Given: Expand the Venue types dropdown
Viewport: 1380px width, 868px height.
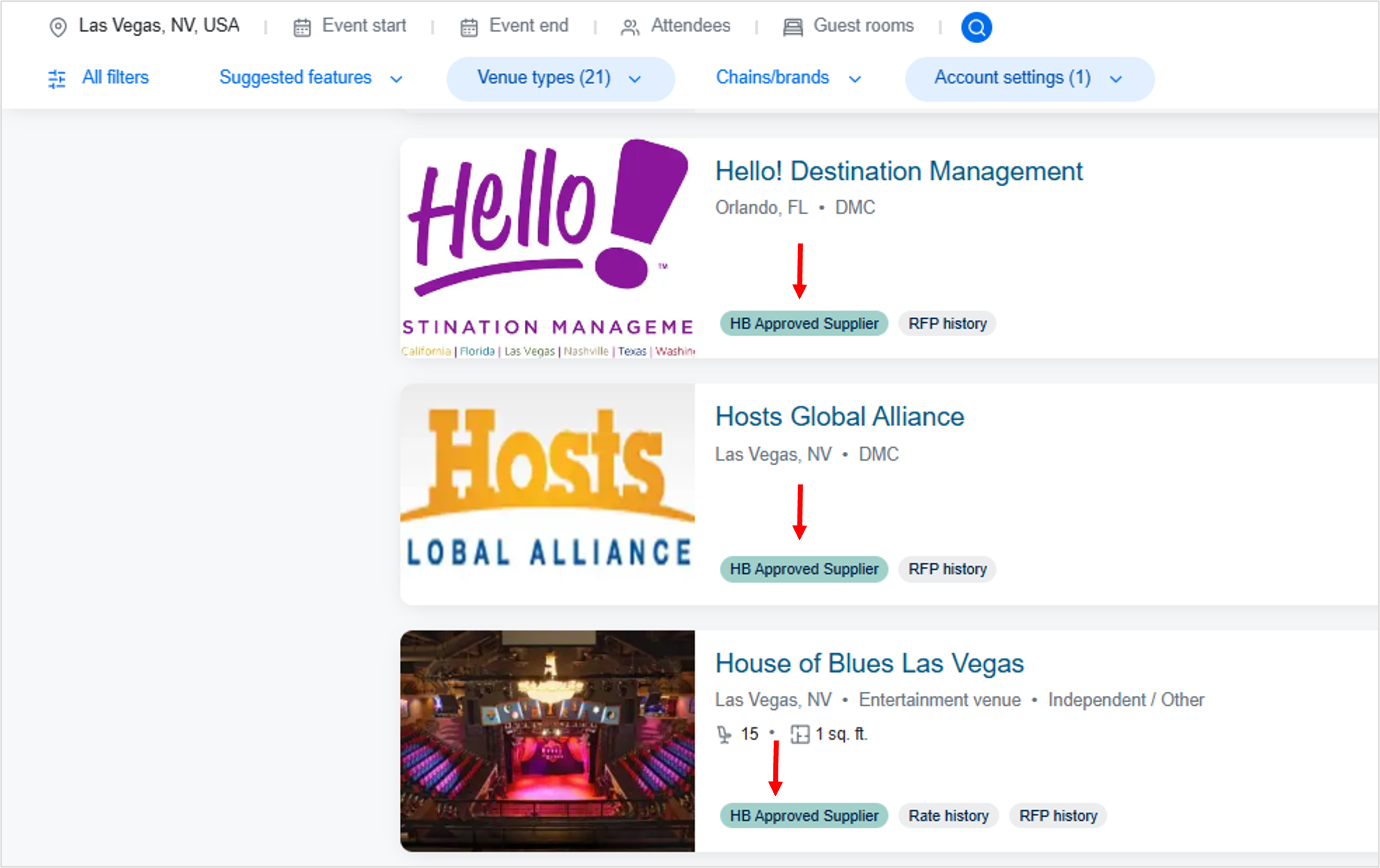Looking at the screenshot, I should click(x=559, y=78).
